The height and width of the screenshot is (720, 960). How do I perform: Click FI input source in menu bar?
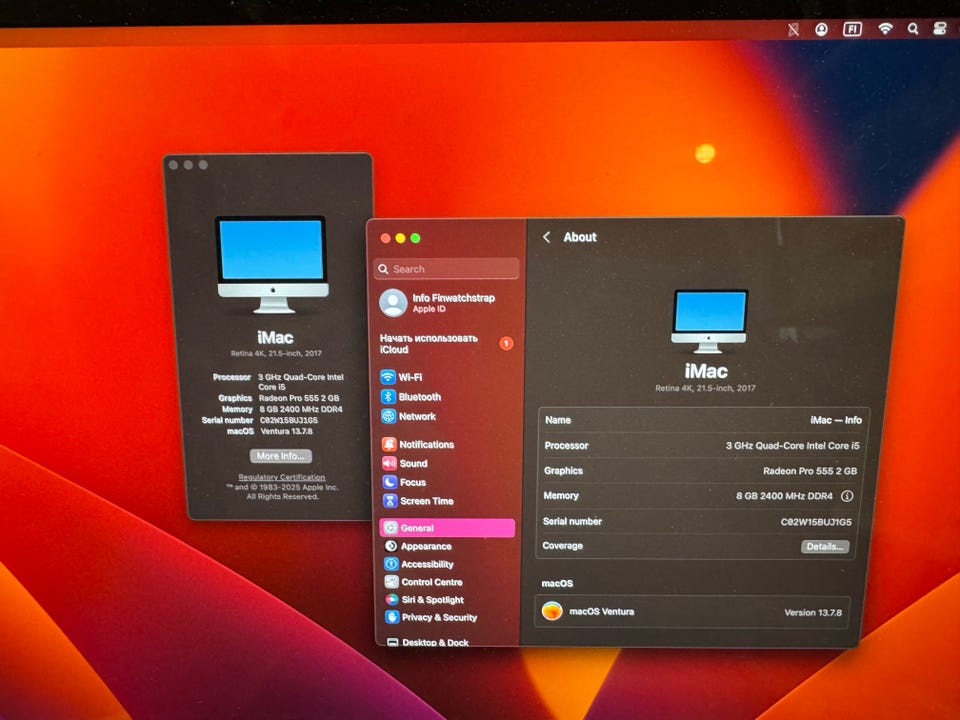[852, 29]
